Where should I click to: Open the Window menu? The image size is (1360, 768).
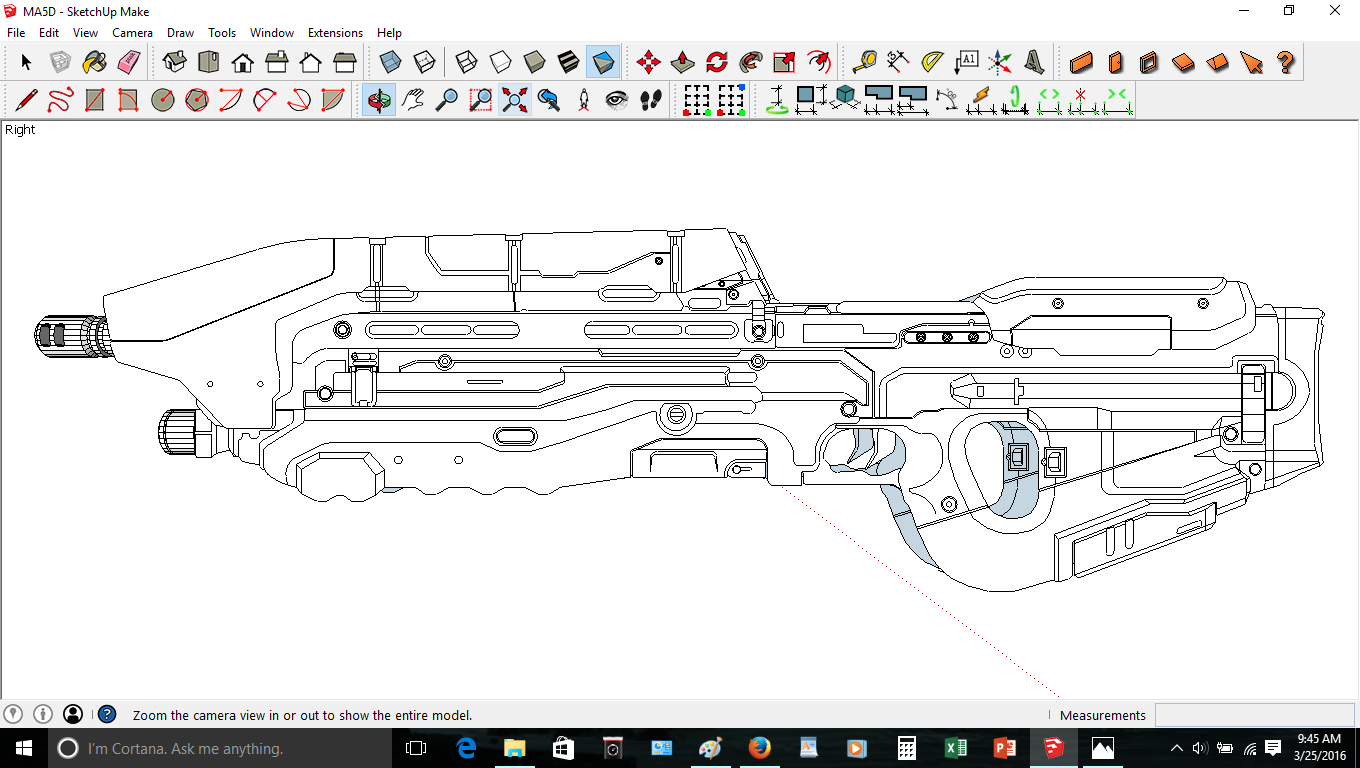click(272, 33)
